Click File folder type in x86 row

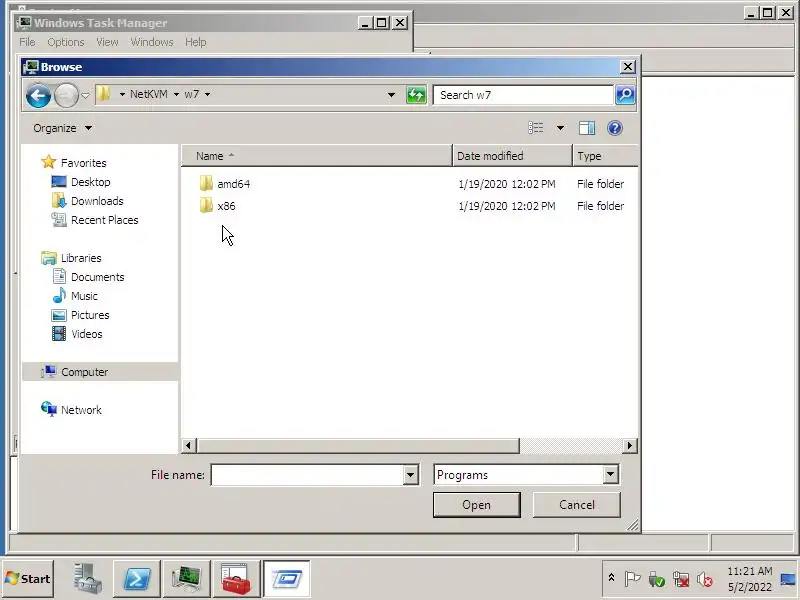click(x=601, y=206)
